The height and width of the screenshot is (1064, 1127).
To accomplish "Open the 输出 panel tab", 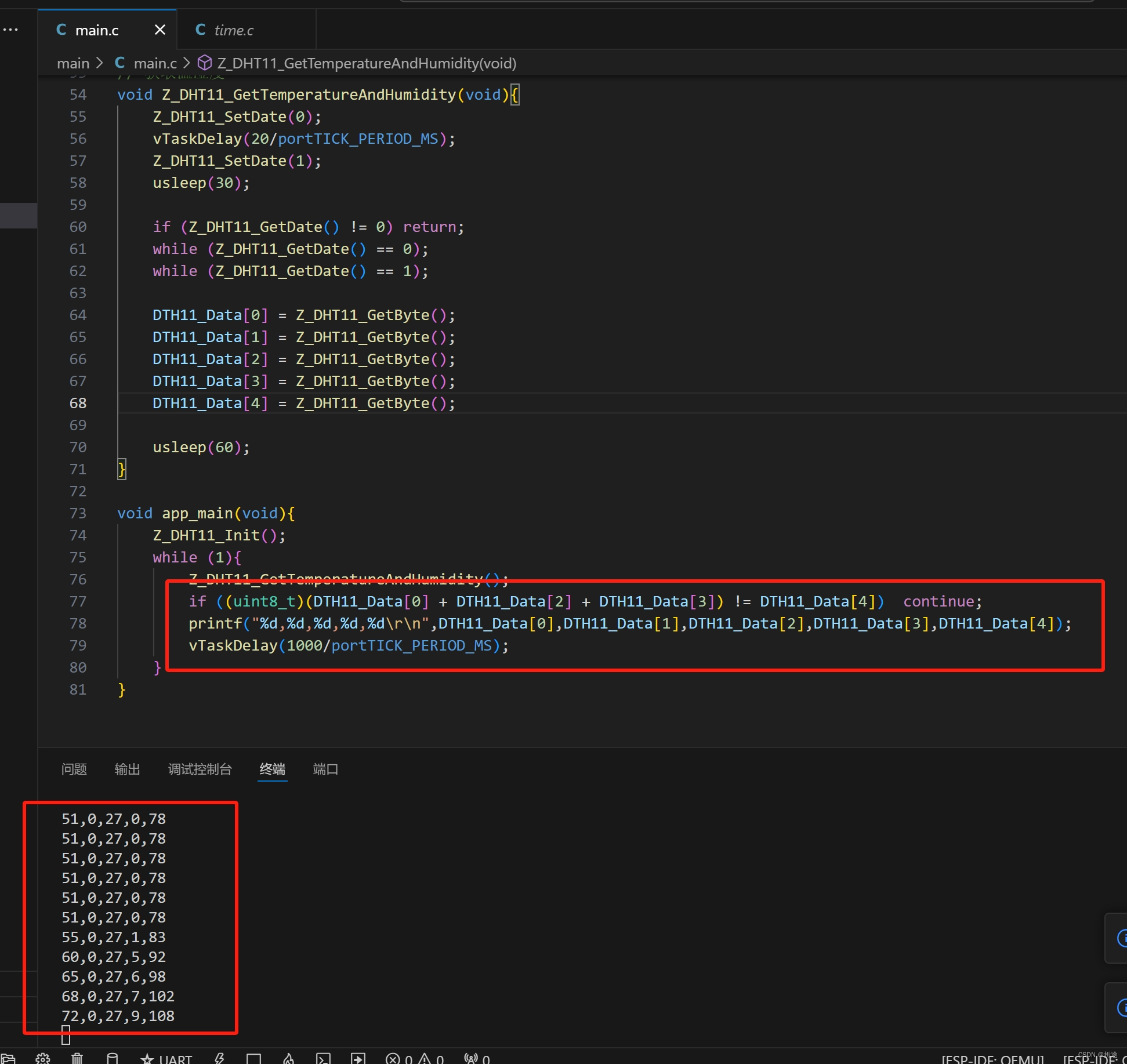I will pos(127,769).
